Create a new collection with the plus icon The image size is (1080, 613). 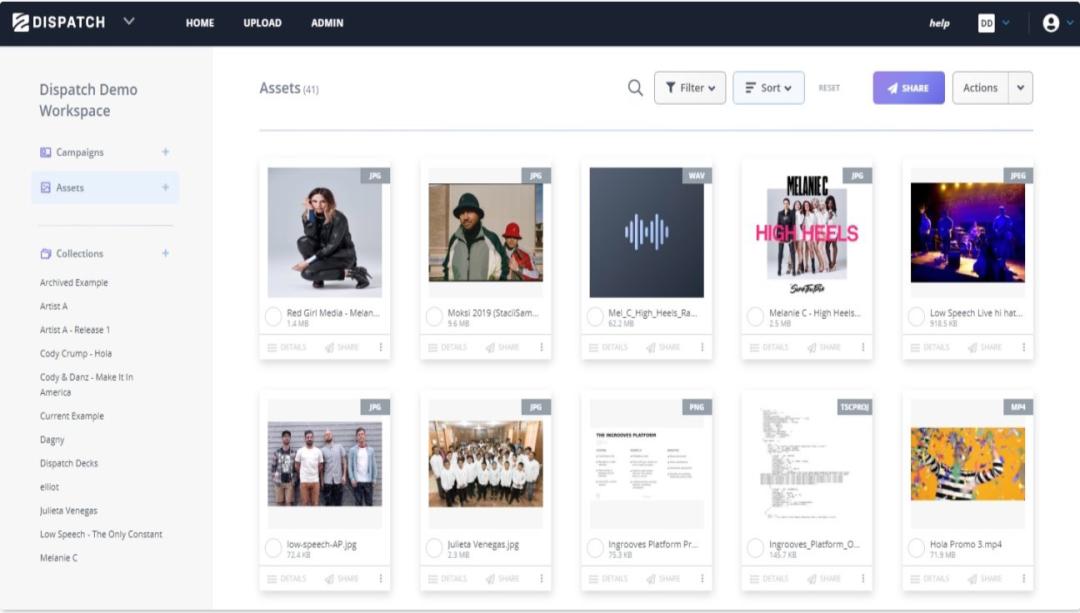tap(165, 253)
